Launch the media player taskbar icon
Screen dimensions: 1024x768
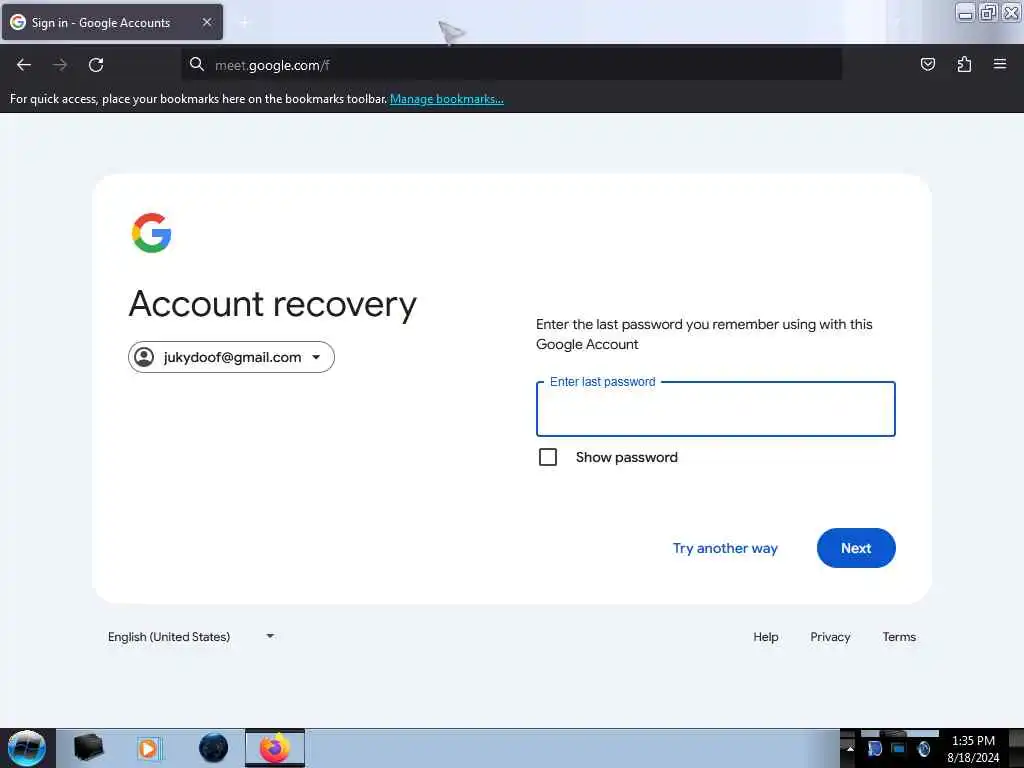148,748
